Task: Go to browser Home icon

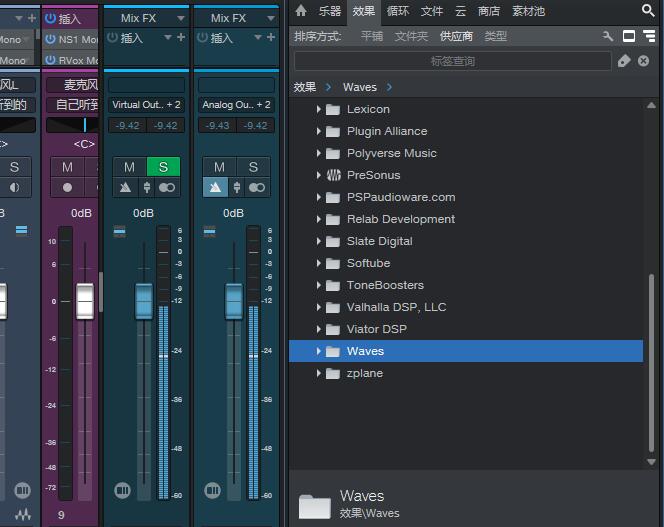Action: (x=301, y=11)
